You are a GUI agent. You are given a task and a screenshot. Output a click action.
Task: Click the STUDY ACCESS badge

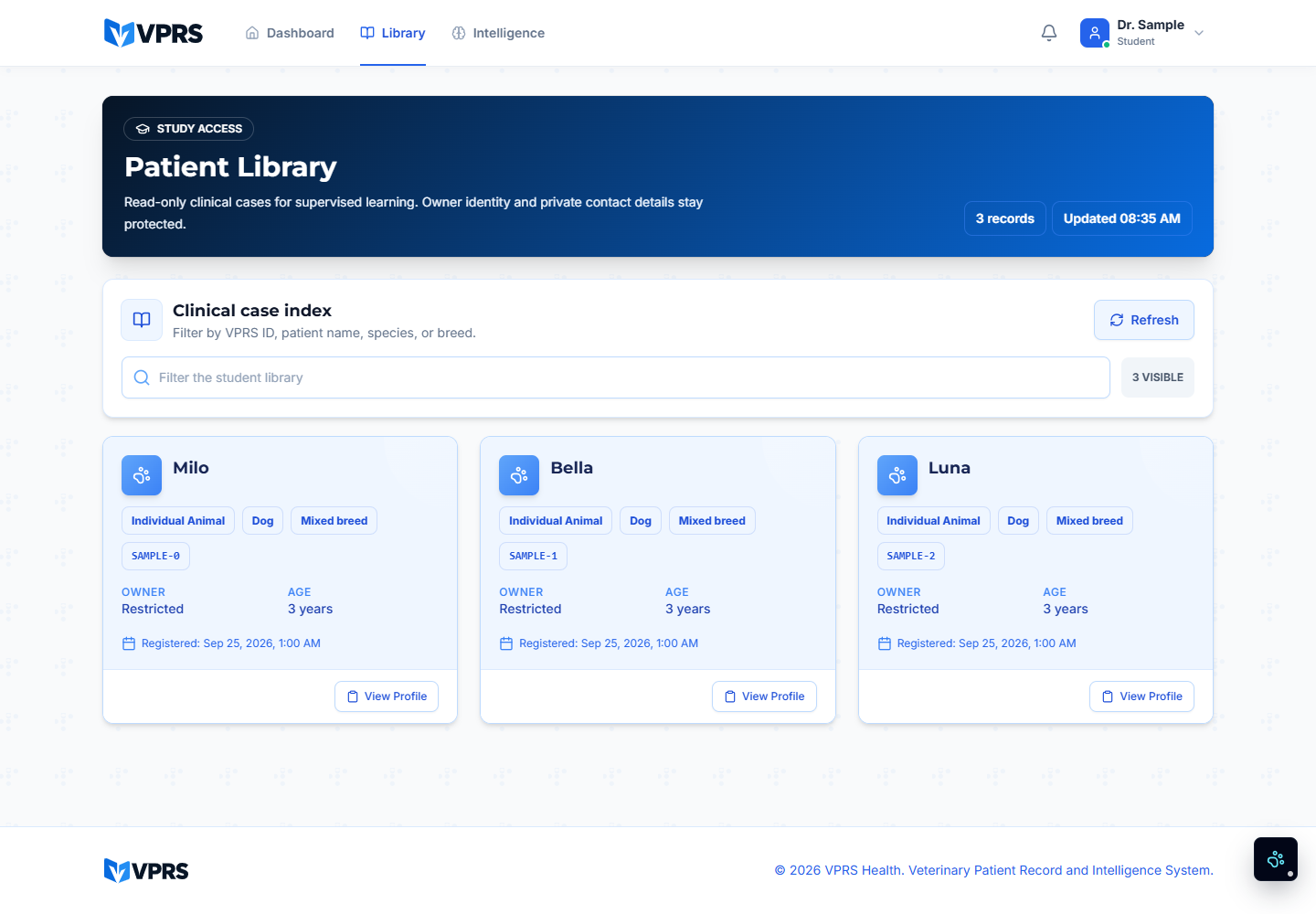click(188, 129)
